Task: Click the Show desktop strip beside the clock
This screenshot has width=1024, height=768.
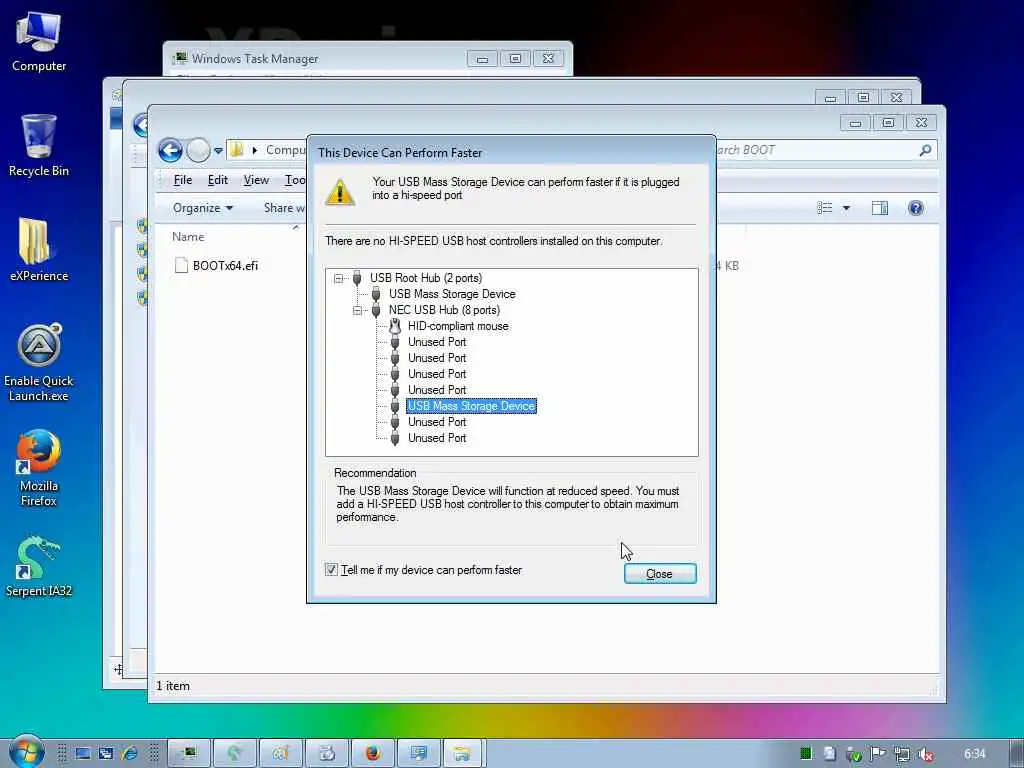Action: tap(1016, 753)
